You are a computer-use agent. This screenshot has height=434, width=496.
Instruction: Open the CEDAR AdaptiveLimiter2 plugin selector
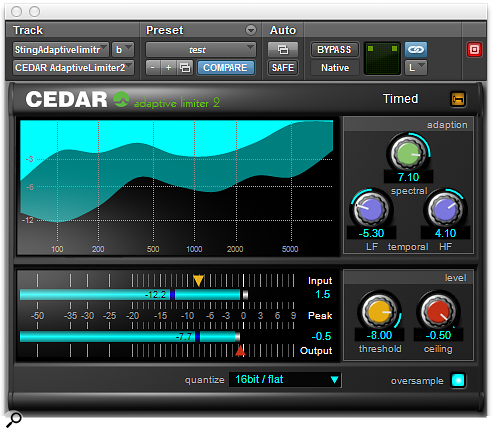73,68
